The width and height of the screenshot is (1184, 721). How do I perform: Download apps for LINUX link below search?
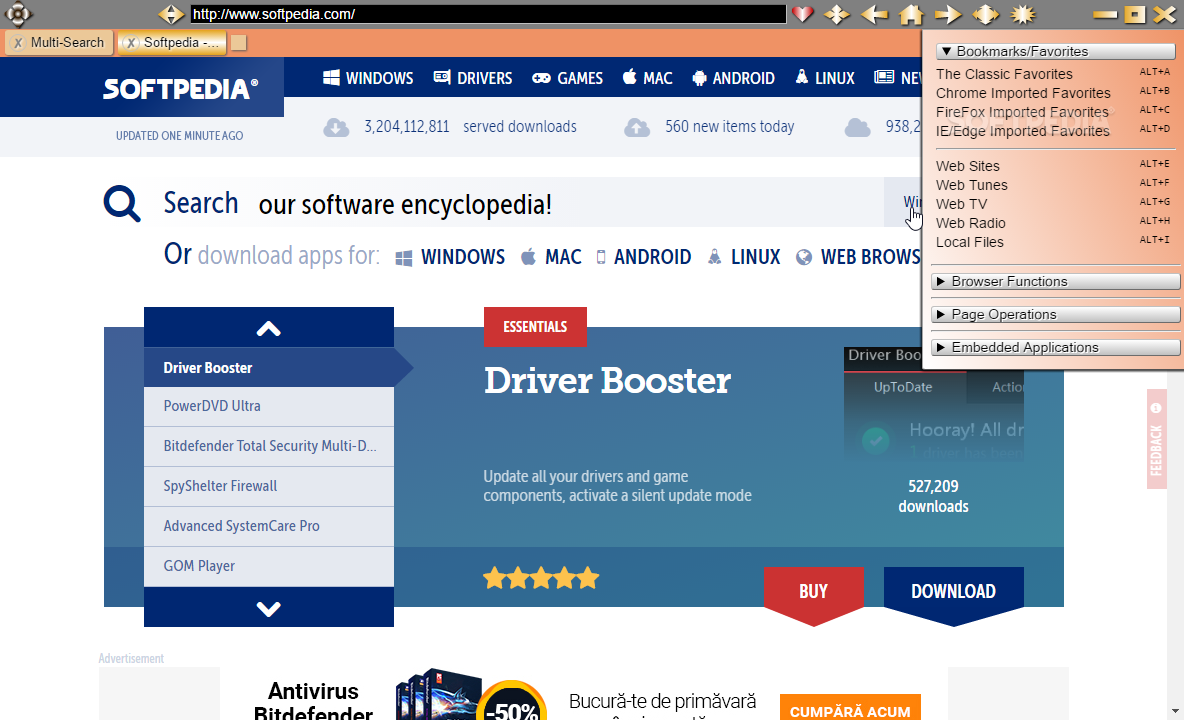pos(744,257)
